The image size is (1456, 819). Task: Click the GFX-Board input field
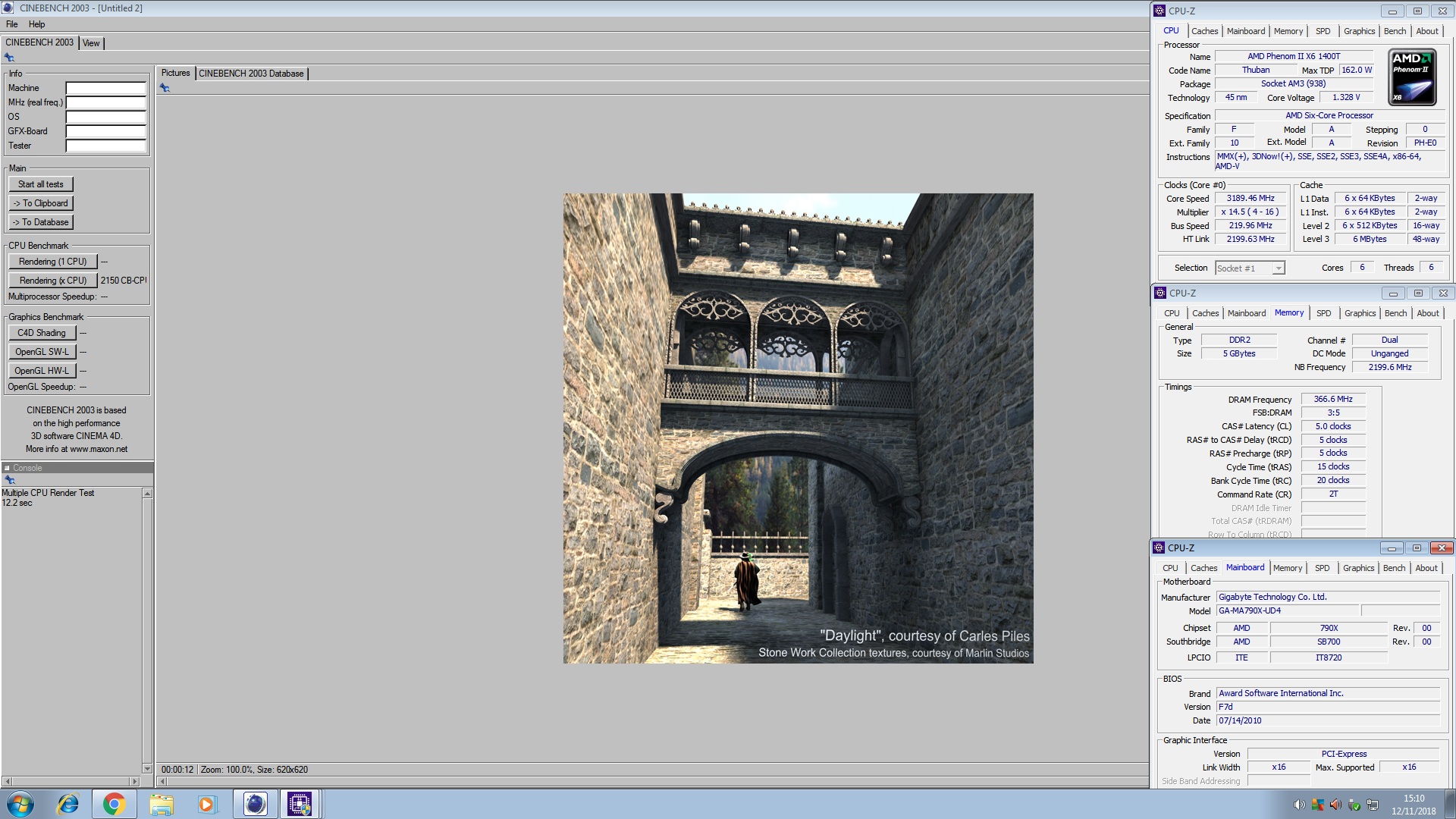105,131
